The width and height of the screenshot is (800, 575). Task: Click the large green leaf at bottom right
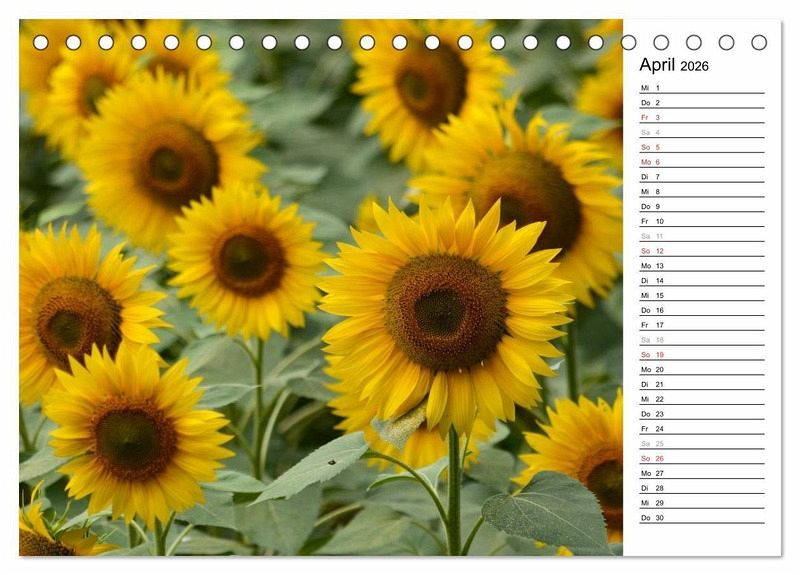[x=550, y=510]
